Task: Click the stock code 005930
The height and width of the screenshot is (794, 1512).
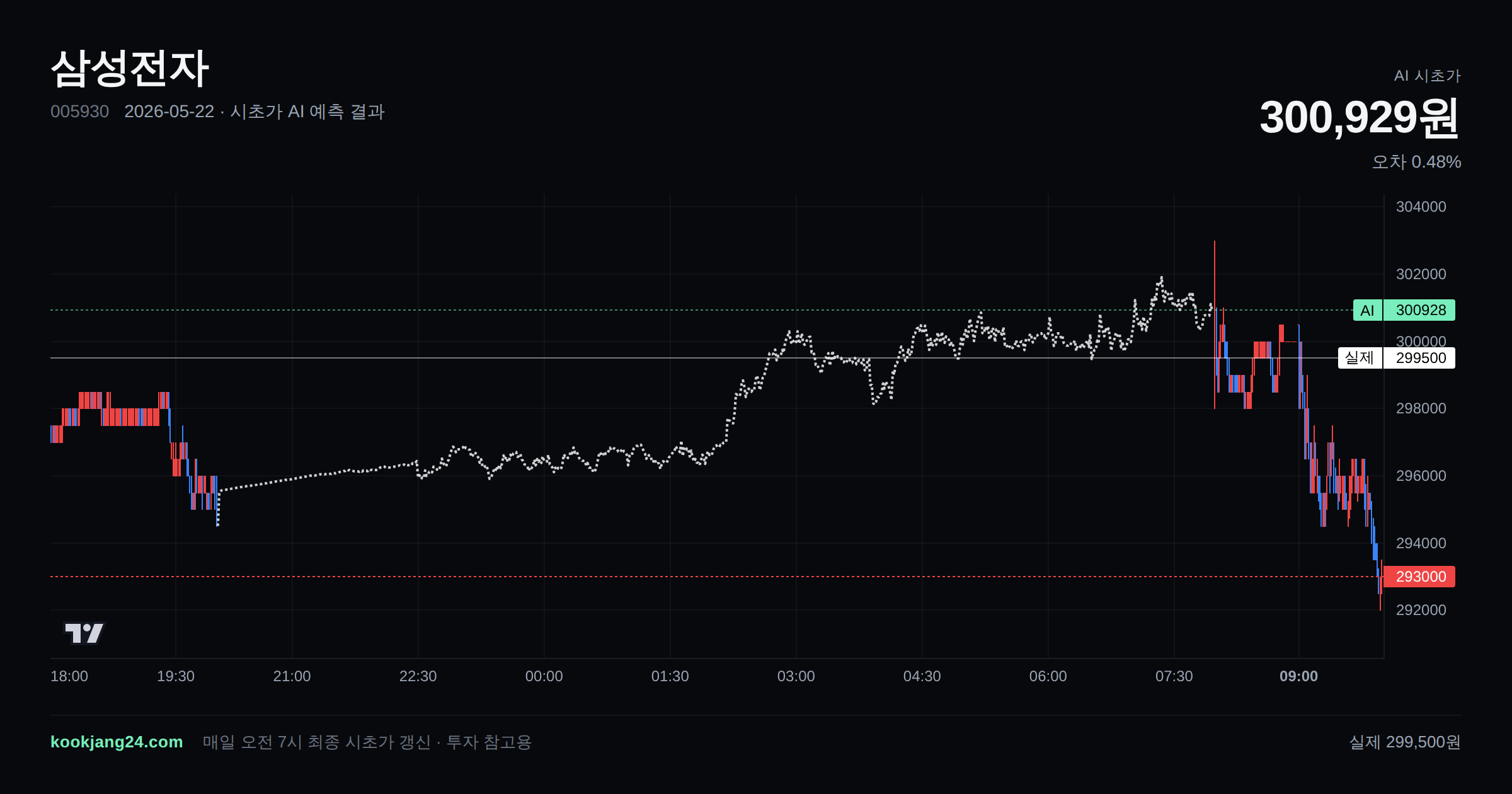Action: 79,112
